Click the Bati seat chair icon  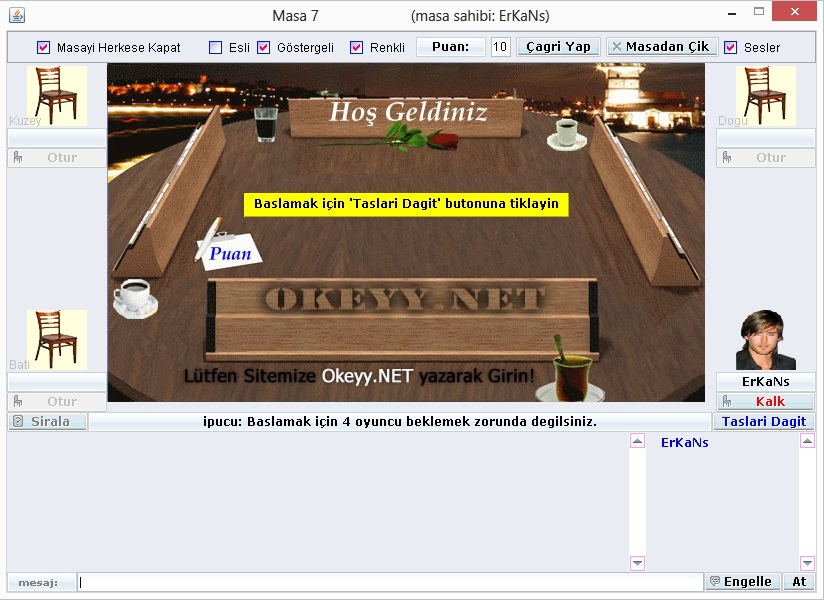(57, 339)
